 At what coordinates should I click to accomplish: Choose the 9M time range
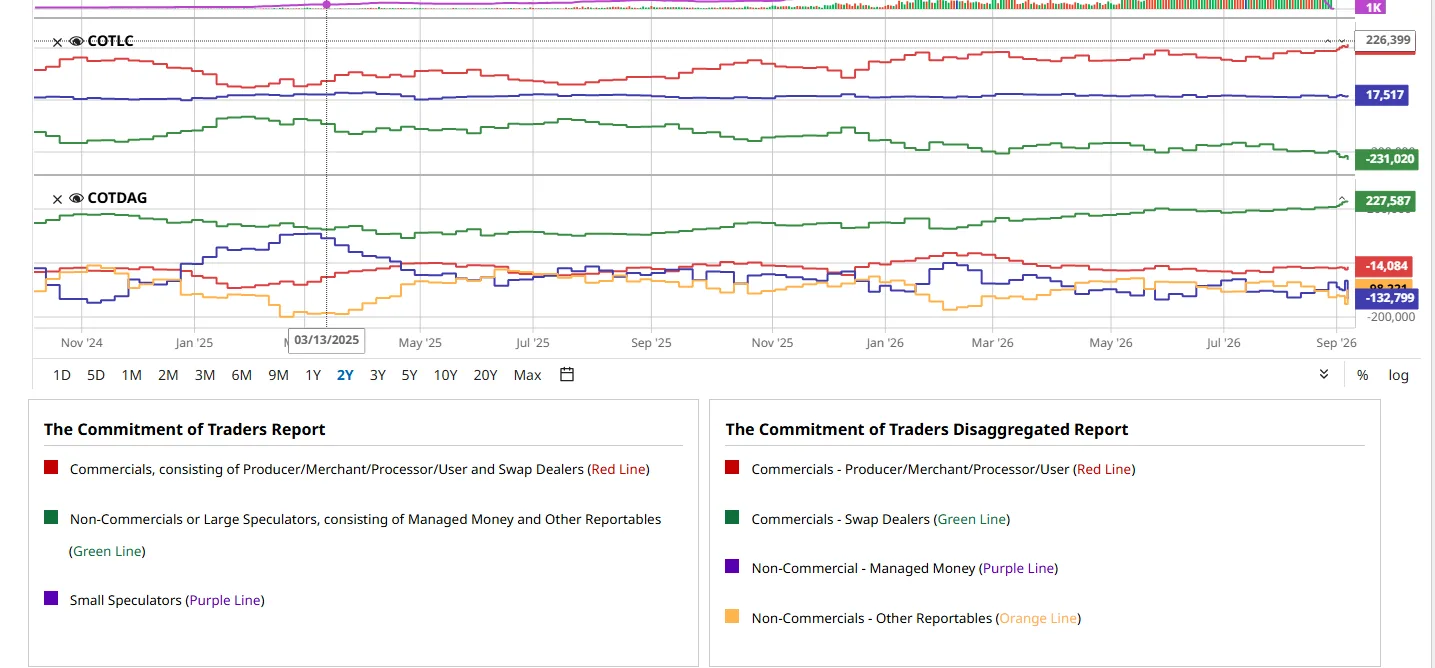click(278, 376)
